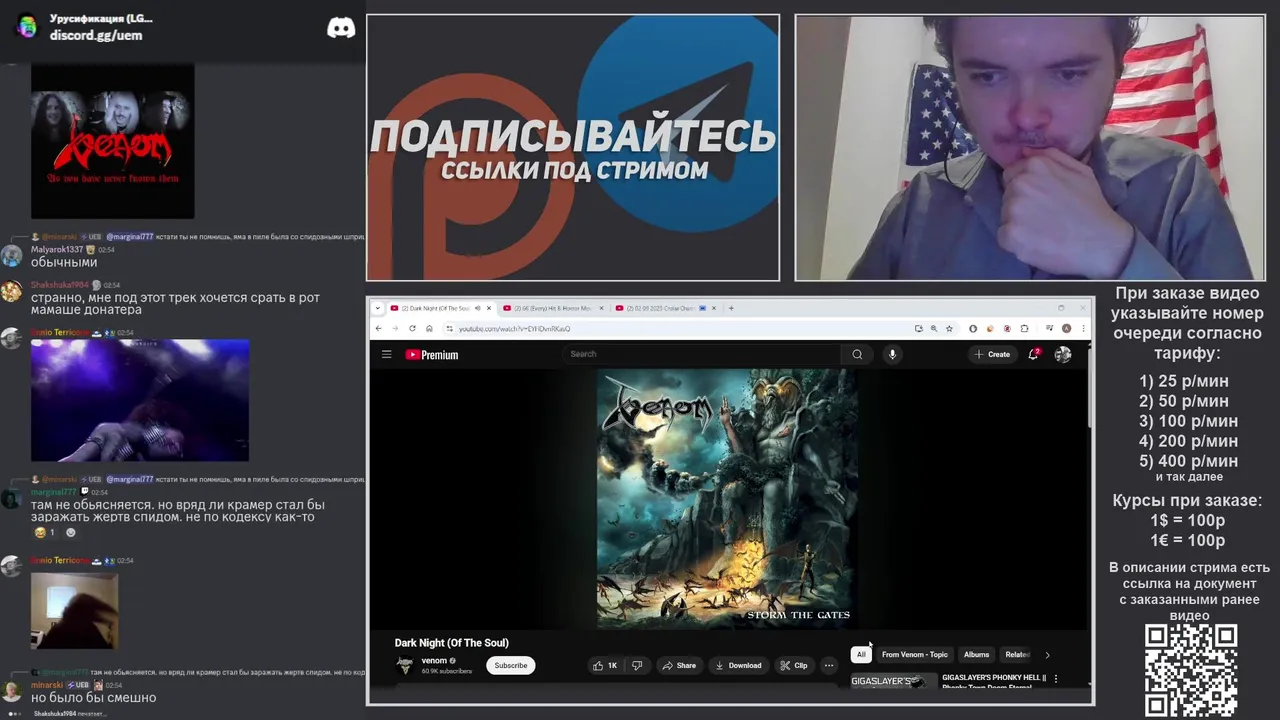Start voice search with the microphone icon
The image size is (1280, 720).
892,354
